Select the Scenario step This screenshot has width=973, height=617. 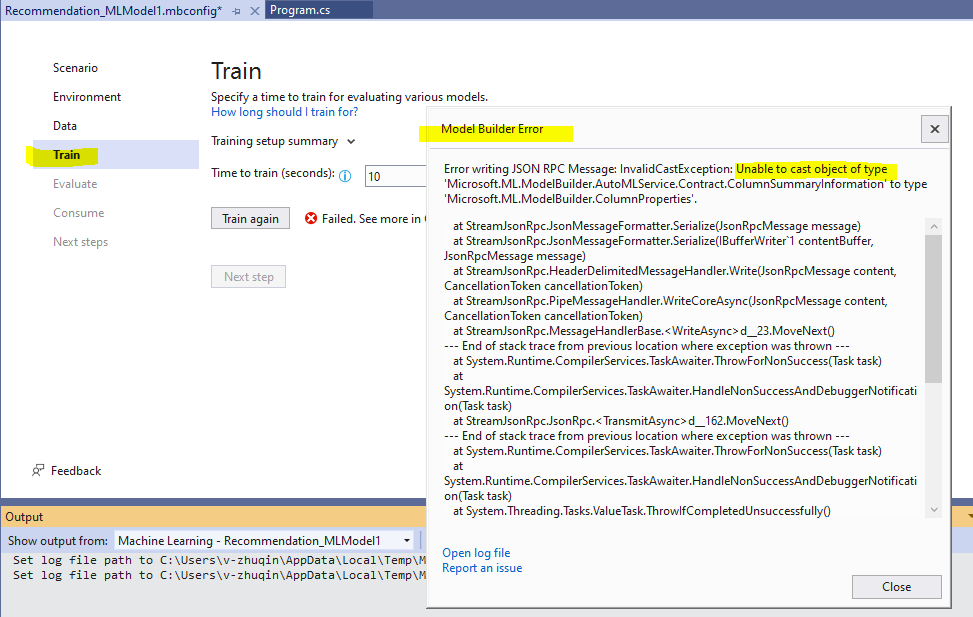(x=75, y=68)
